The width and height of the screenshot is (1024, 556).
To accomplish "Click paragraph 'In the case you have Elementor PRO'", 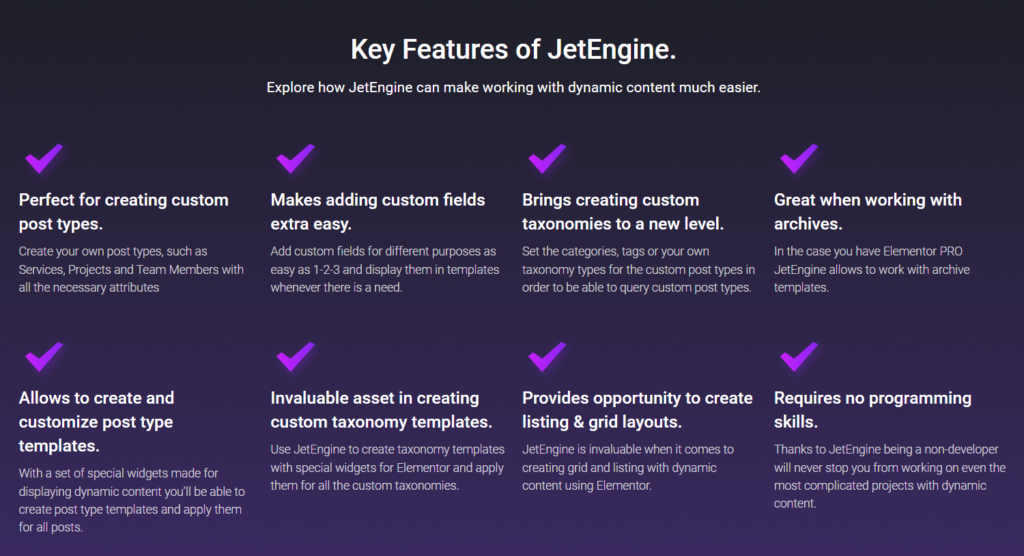I will click(872, 269).
